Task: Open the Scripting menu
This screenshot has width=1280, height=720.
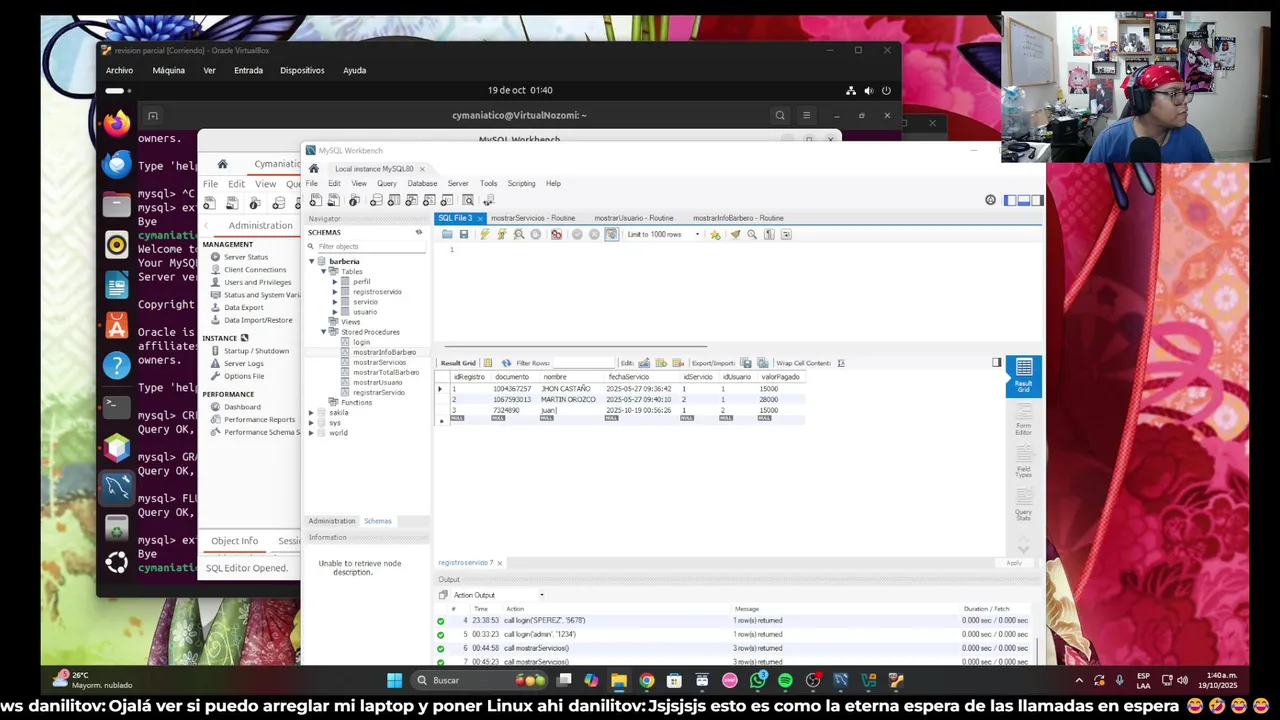Action: point(521,183)
